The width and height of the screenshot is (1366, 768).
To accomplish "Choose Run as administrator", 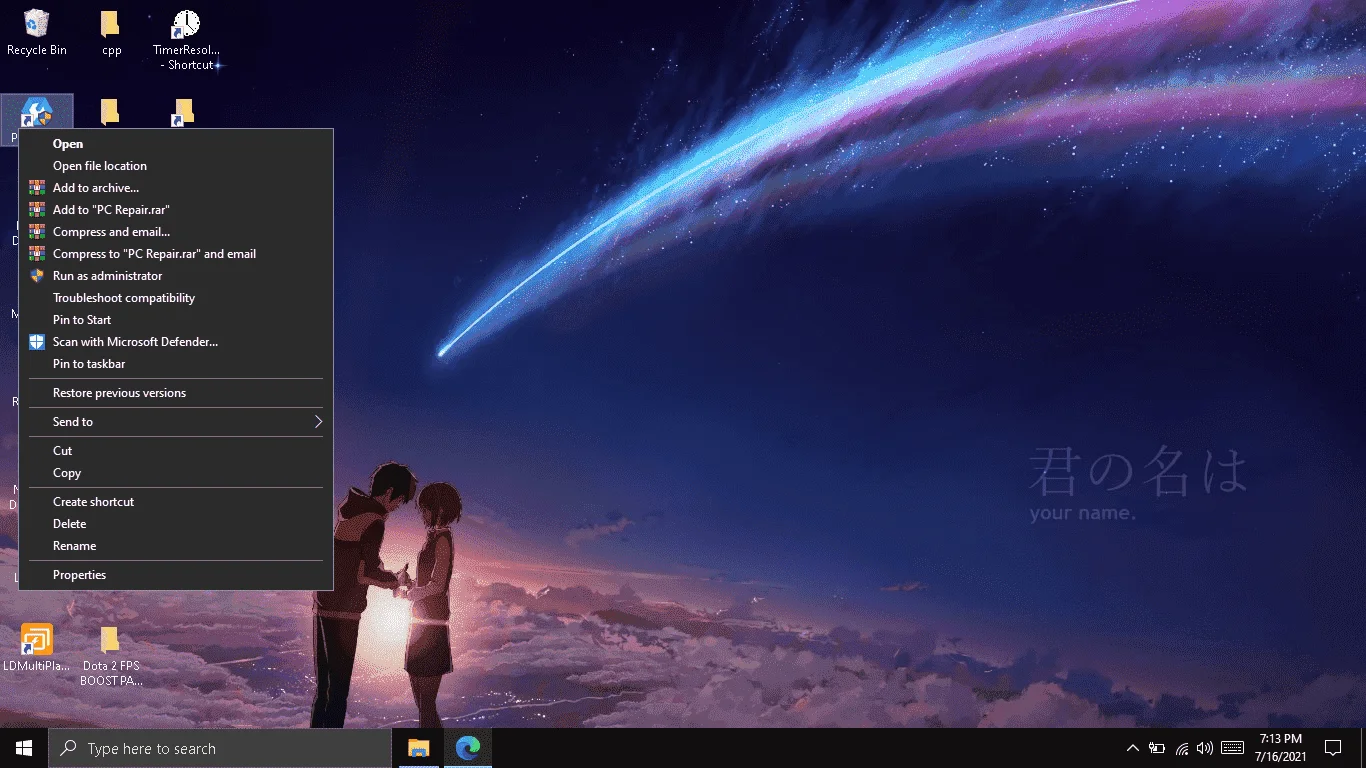I will (176, 276).
